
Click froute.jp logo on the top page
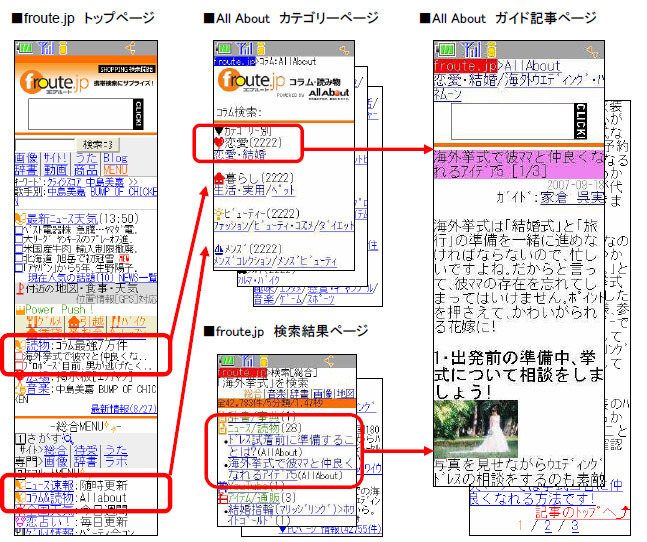coord(54,82)
